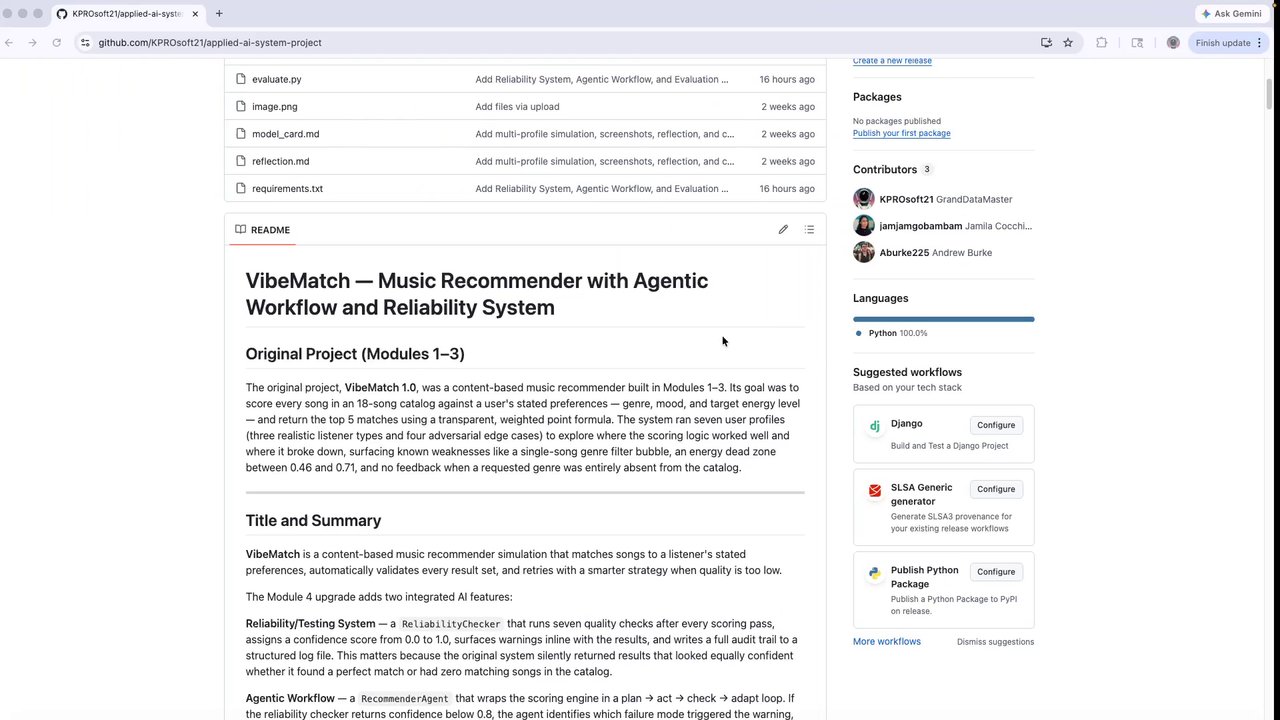Click file icon next to reflection.md

coord(240,161)
